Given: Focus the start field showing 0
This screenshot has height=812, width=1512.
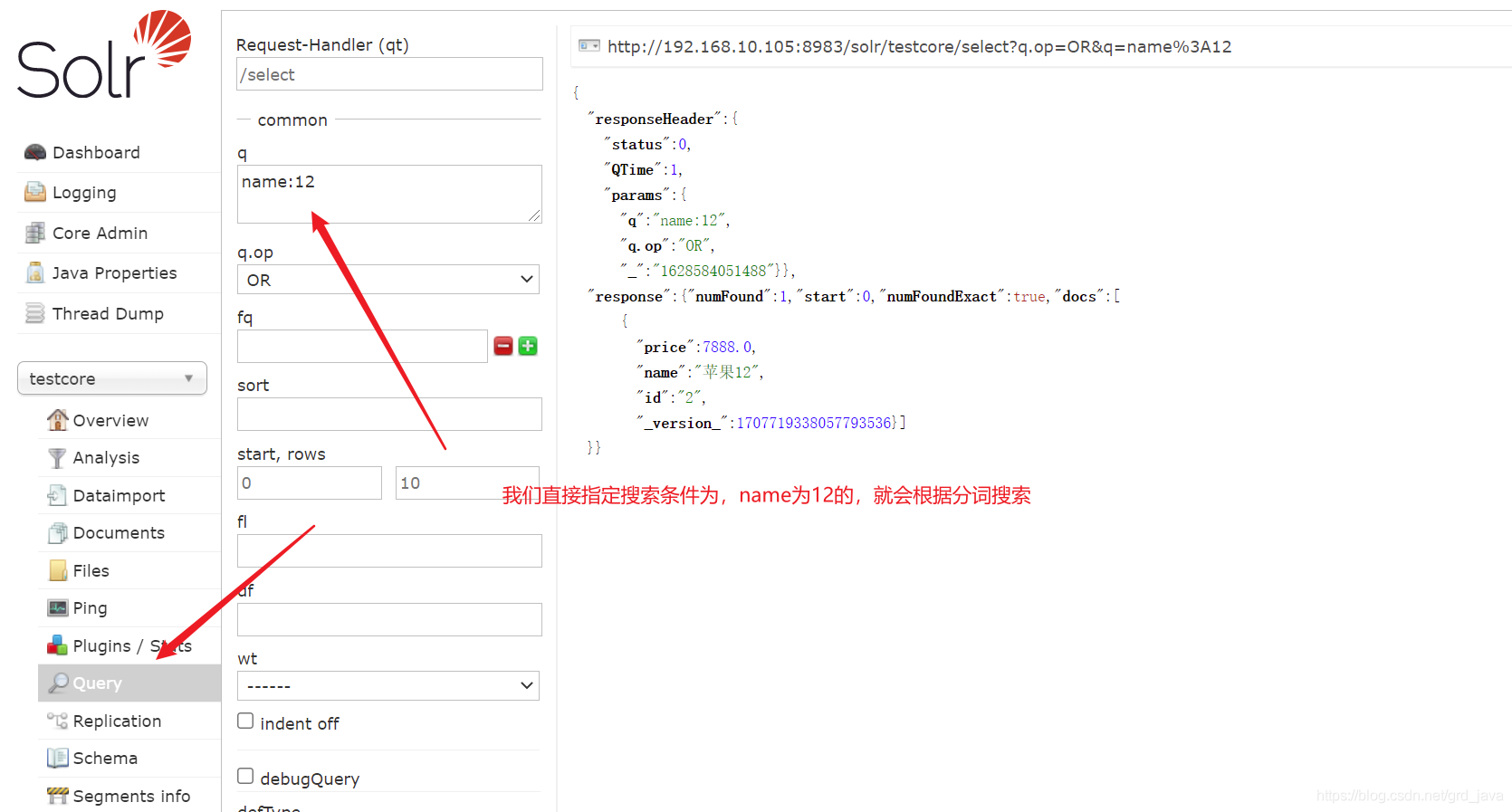Looking at the screenshot, I should [x=310, y=482].
